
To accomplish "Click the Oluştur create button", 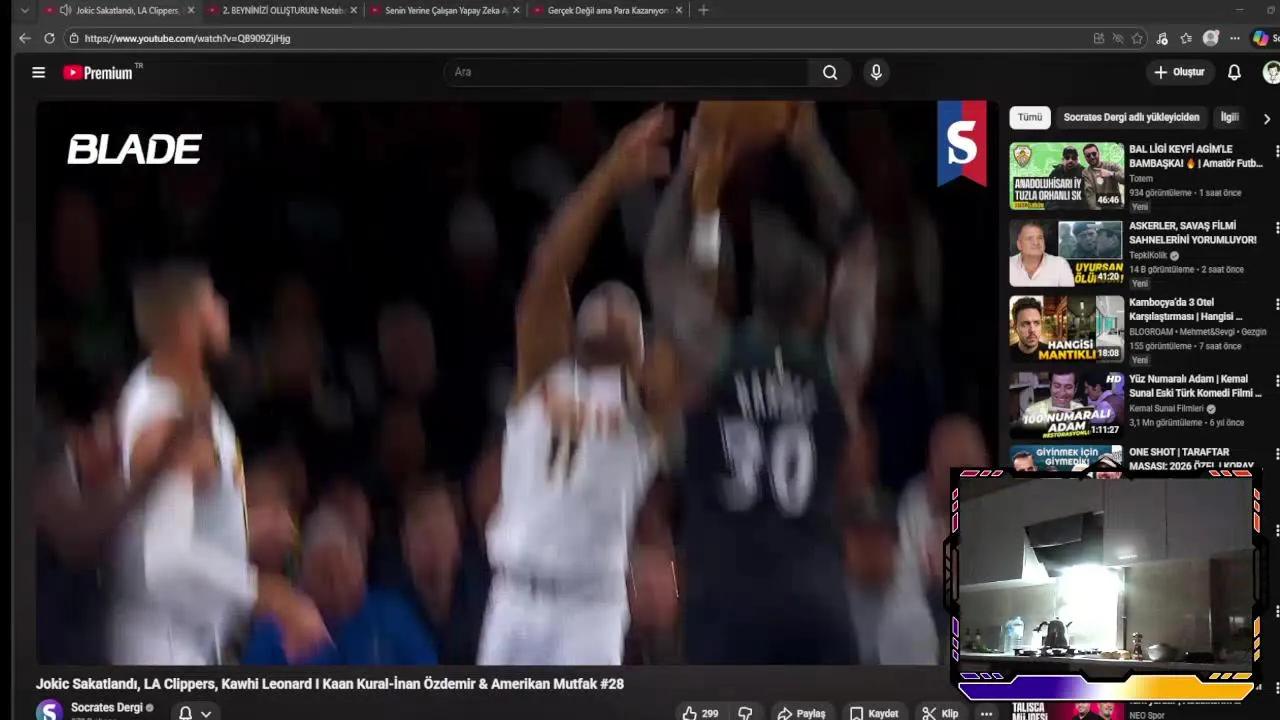I will [x=1179, y=72].
